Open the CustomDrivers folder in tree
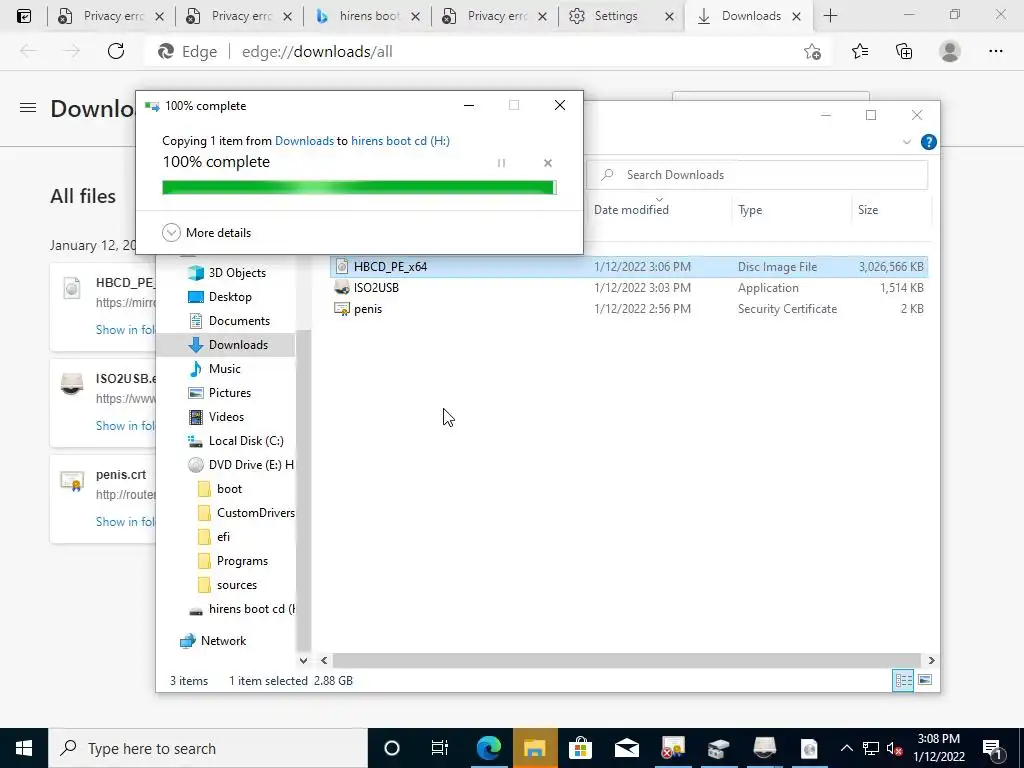The width and height of the screenshot is (1024, 768). point(246,513)
